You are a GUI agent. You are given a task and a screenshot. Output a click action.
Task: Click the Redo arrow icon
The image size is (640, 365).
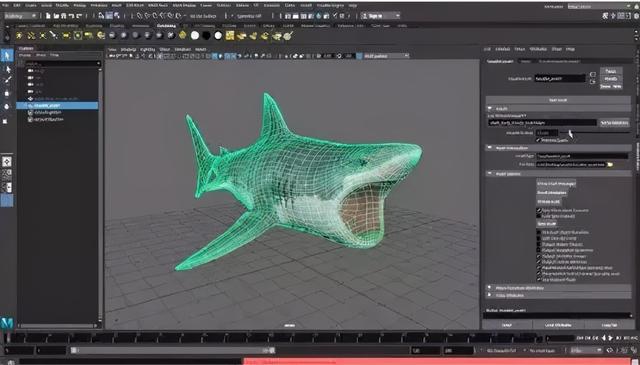click(x=79, y=16)
